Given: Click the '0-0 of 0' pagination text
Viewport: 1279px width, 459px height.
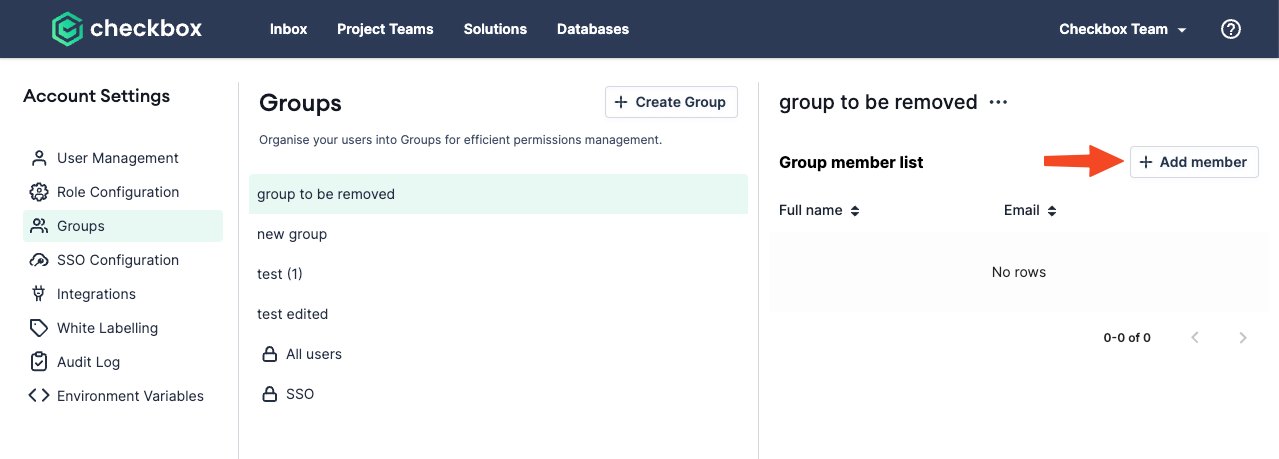Looking at the screenshot, I should [1127, 338].
